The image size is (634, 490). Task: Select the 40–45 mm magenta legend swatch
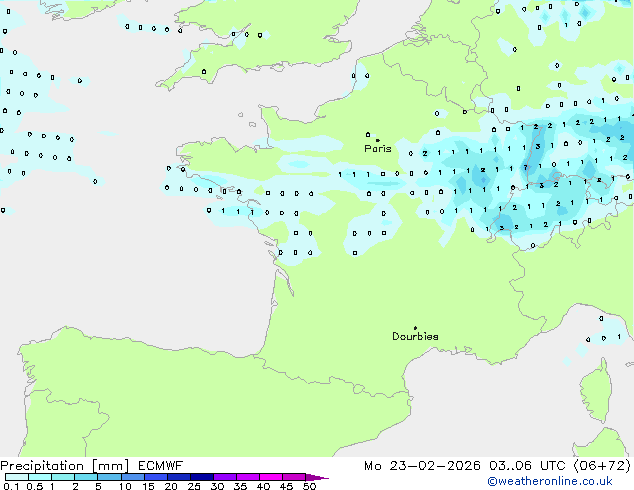271,477
